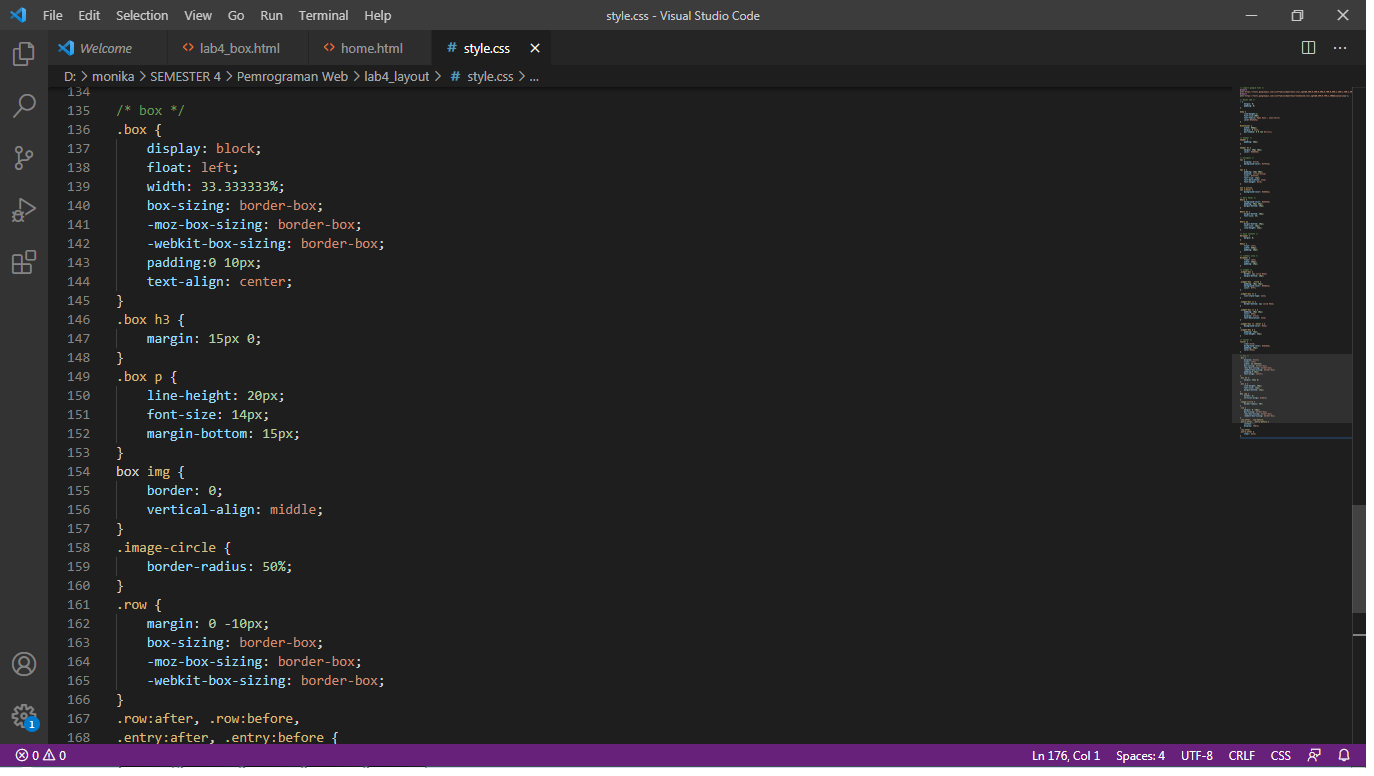The width and height of the screenshot is (1374, 776).
Task: Open Manage gear settings menu
Action: (x=24, y=716)
